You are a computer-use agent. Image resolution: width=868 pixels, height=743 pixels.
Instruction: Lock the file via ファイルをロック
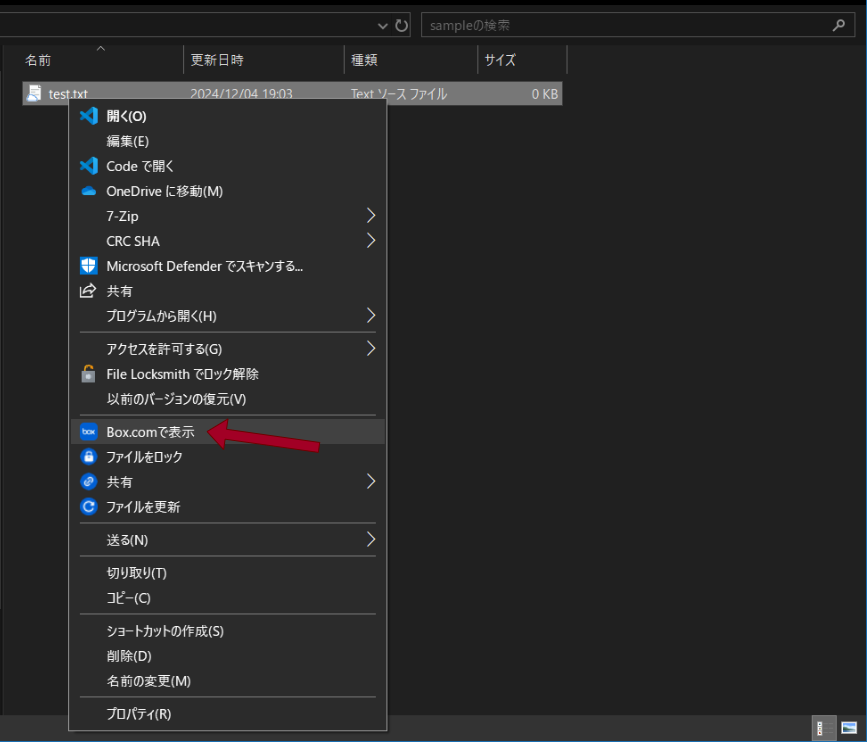point(145,456)
